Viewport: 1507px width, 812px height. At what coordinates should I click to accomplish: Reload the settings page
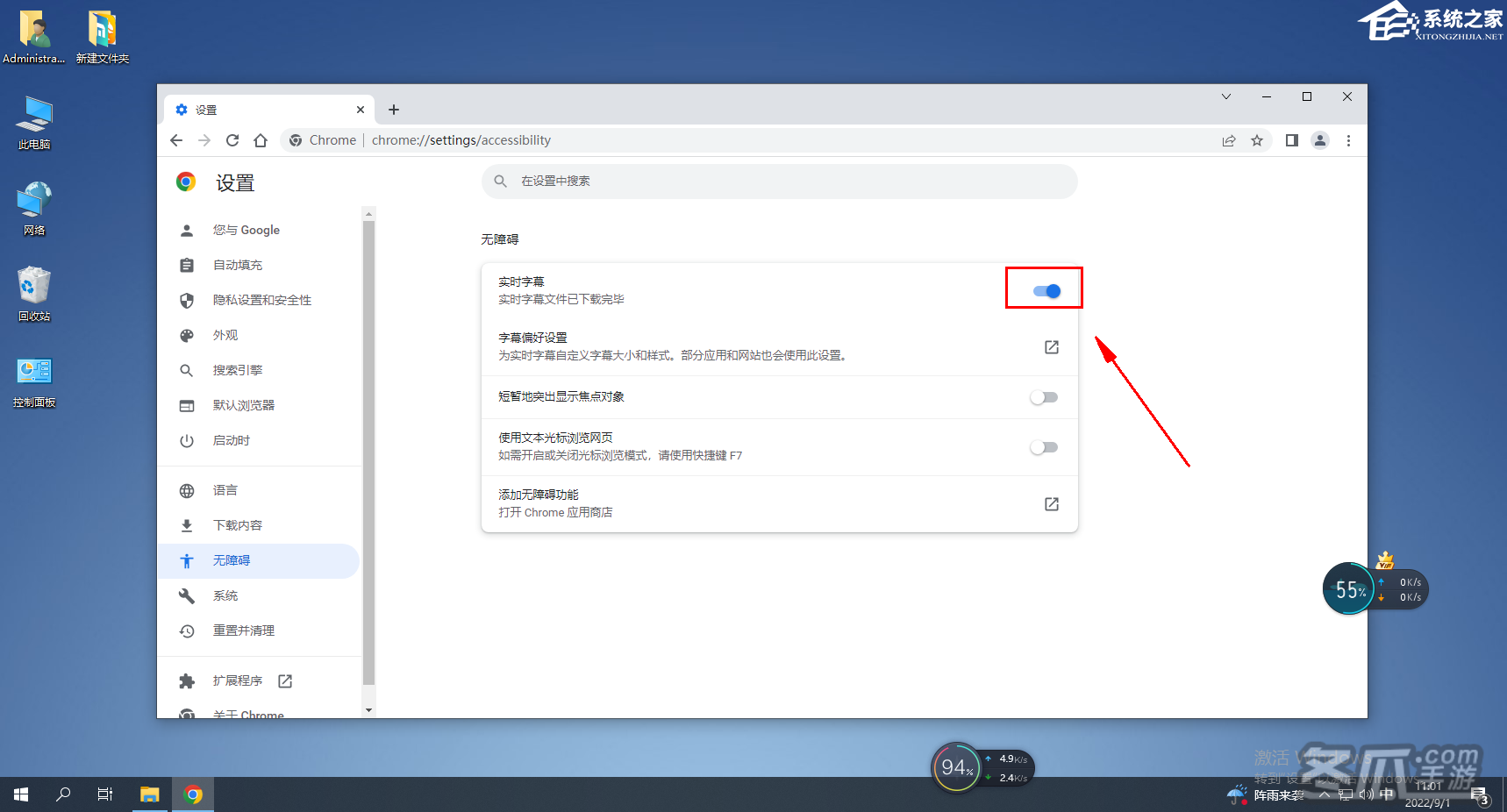tap(232, 140)
